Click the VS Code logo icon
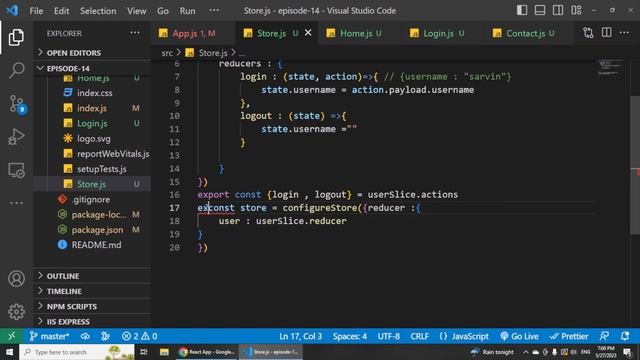The width and height of the screenshot is (640, 360). coord(12,10)
